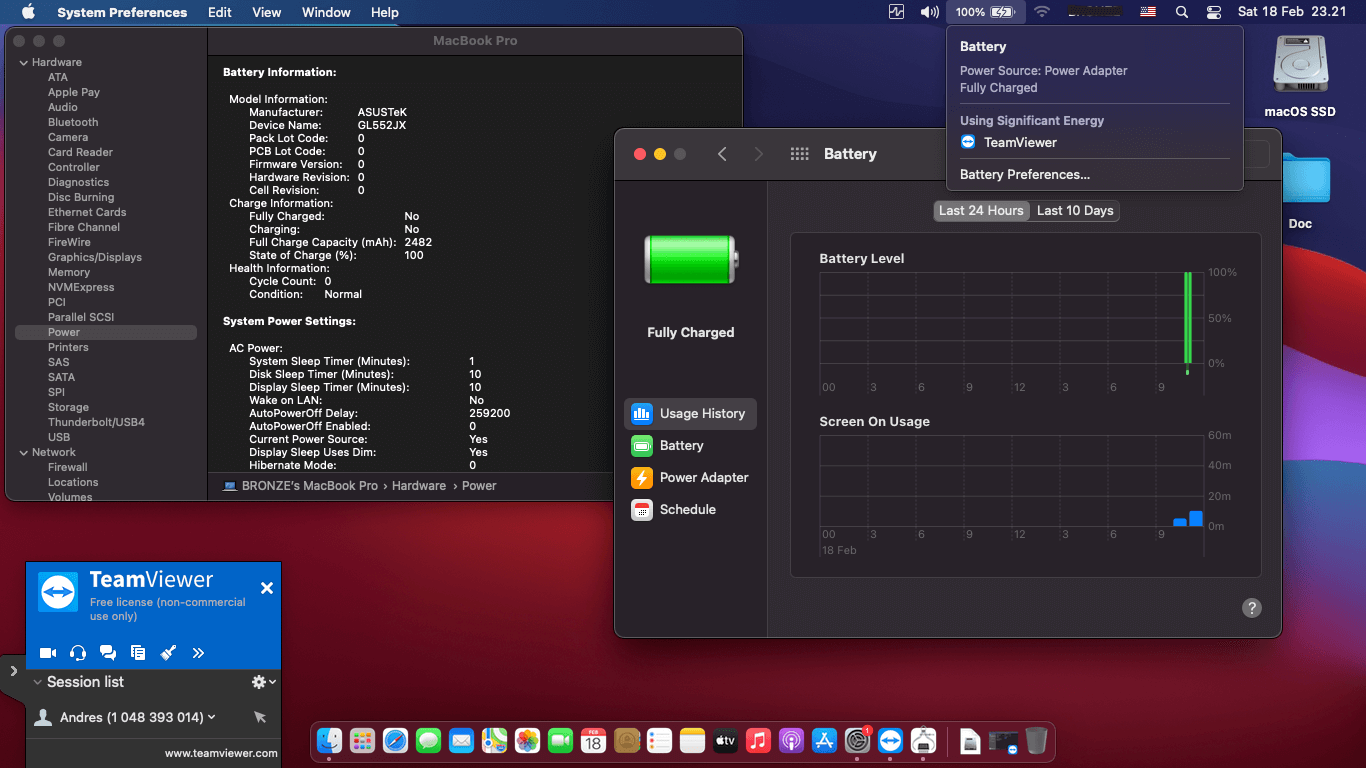The height and width of the screenshot is (768, 1366).
Task: Collapse the Hardware tree section
Action: tap(24, 62)
